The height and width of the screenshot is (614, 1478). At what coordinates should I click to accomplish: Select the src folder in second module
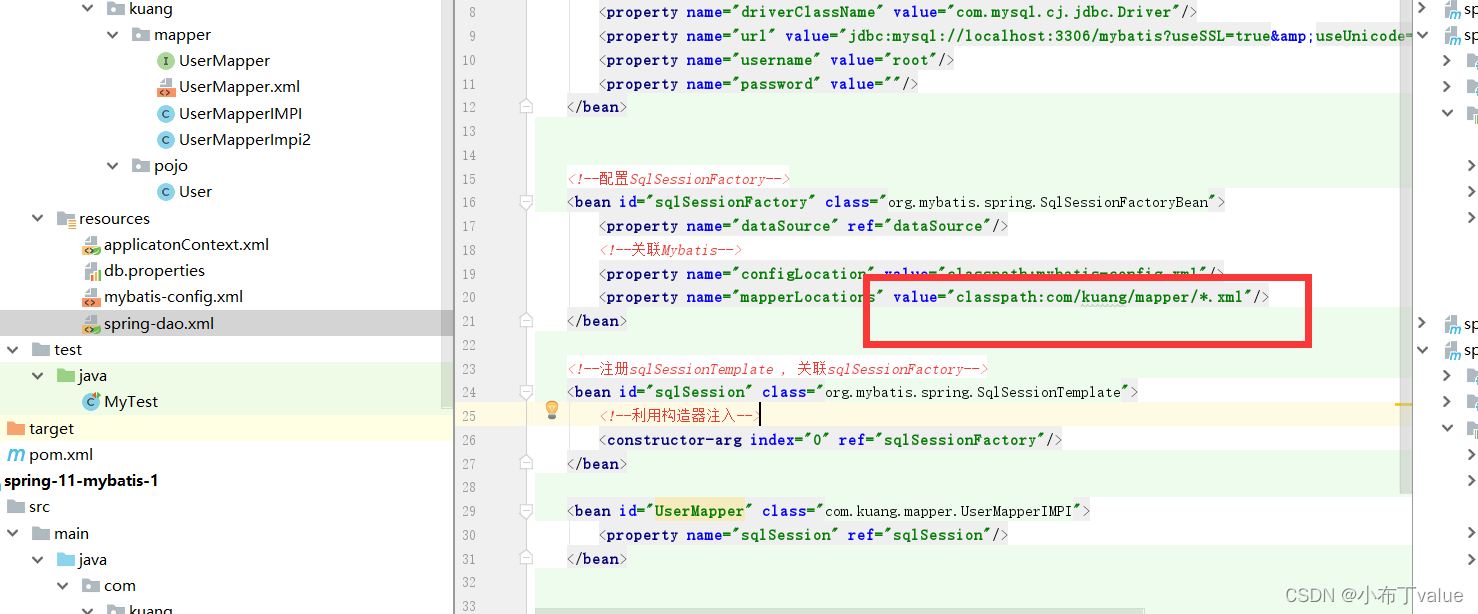point(39,507)
